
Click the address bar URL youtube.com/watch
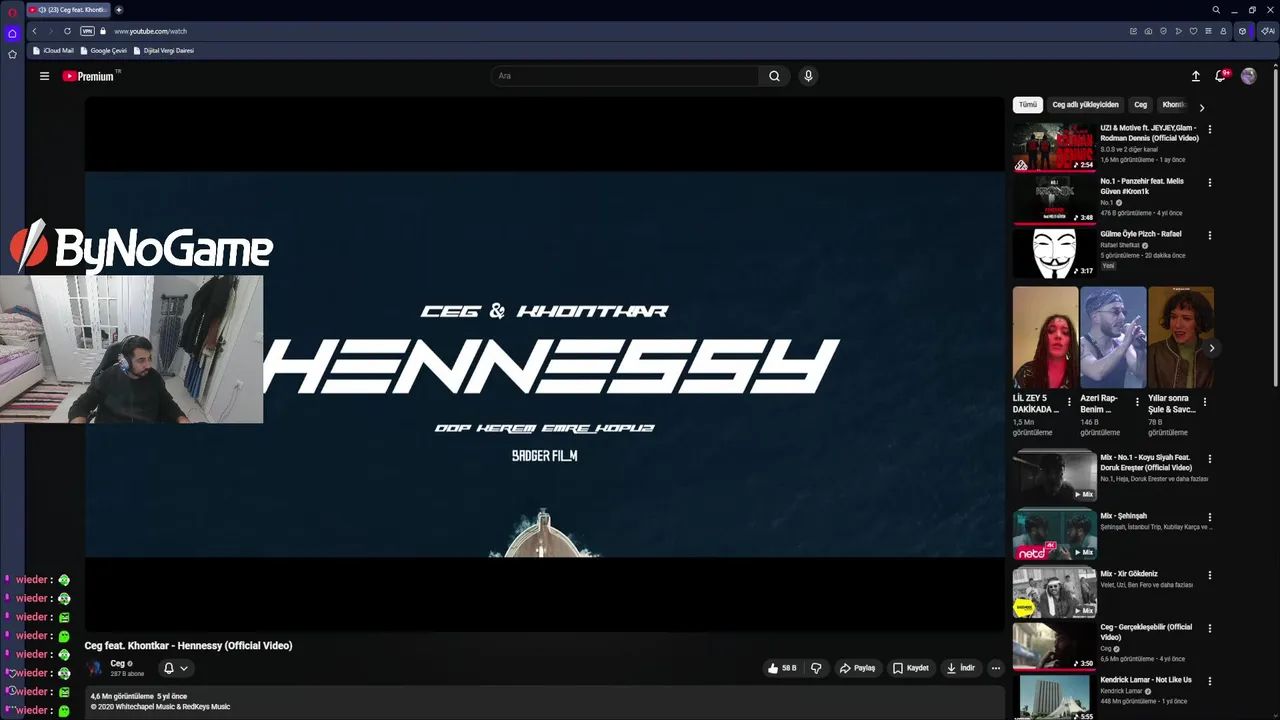150,31
